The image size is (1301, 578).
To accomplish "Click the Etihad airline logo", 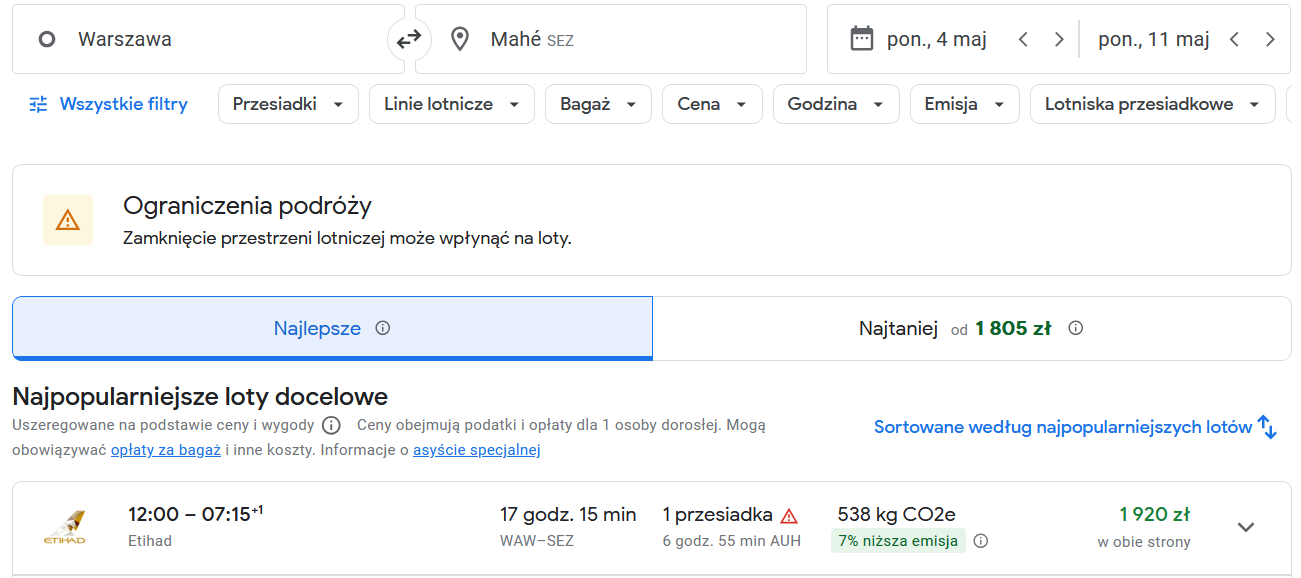I will [x=64, y=528].
